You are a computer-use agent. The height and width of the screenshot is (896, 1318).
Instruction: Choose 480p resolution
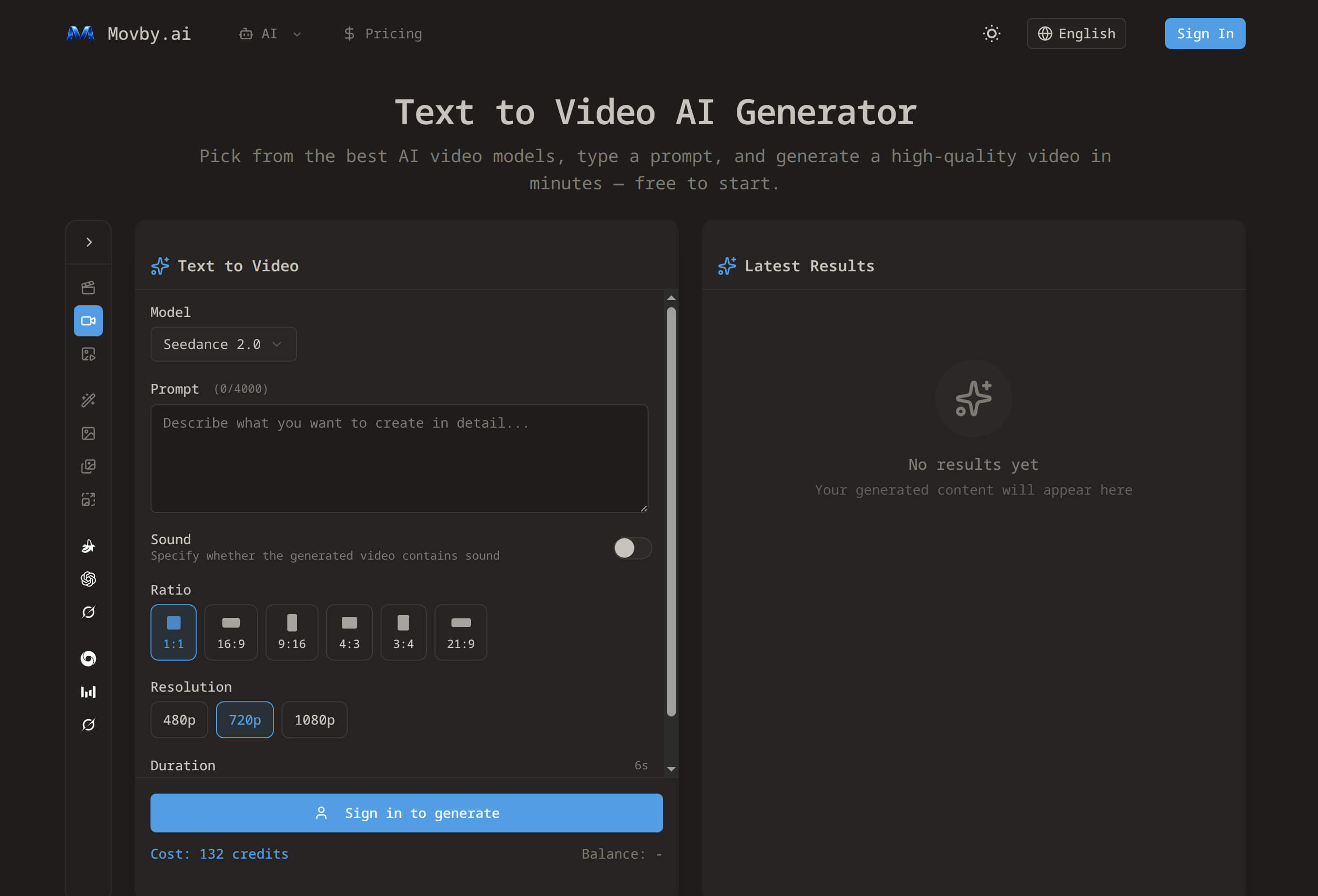click(x=179, y=720)
